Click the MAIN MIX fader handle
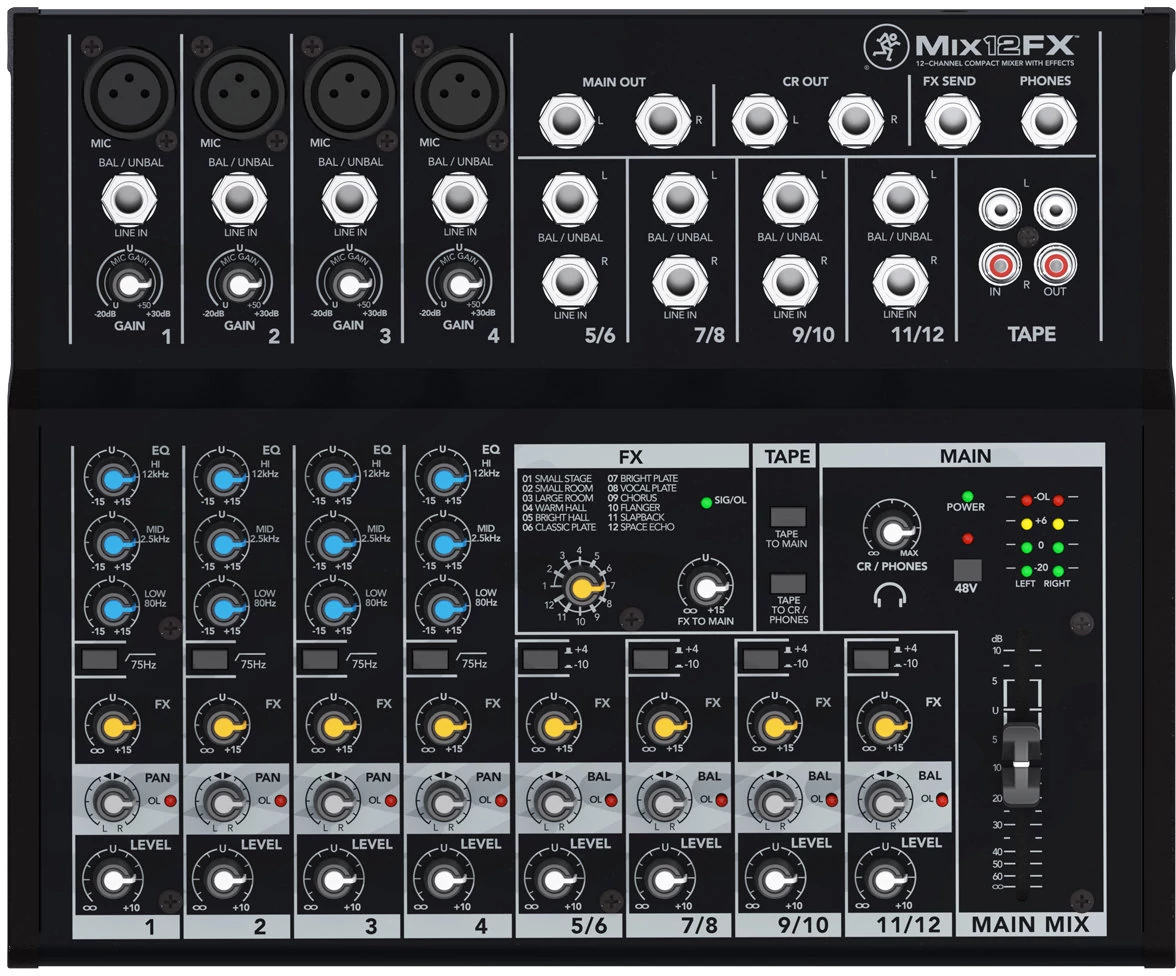This screenshot has height=976, width=1176. (x=1021, y=764)
